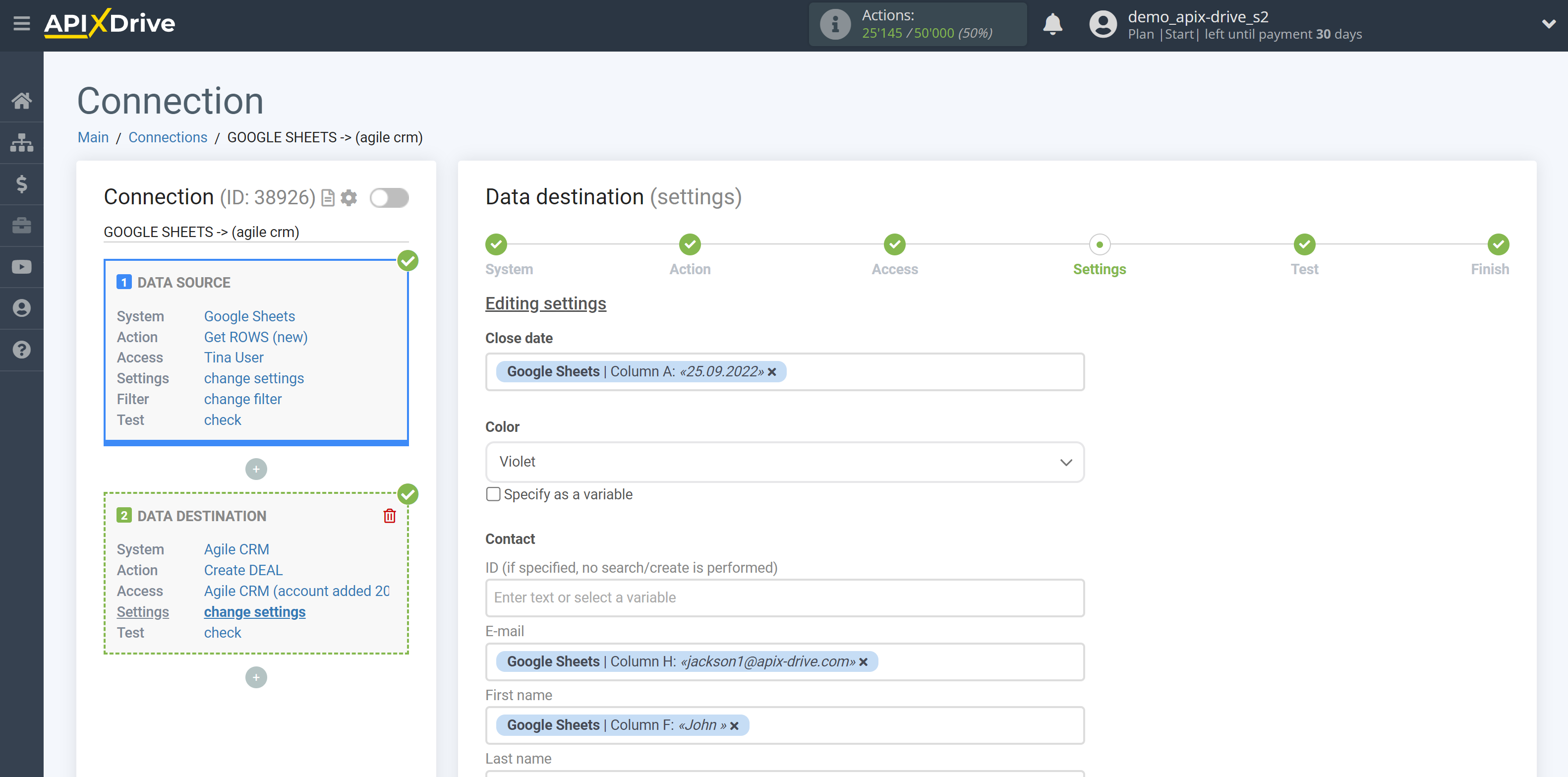Go to the System step
Viewport: 1568px width, 777px height.
pyautogui.click(x=496, y=245)
